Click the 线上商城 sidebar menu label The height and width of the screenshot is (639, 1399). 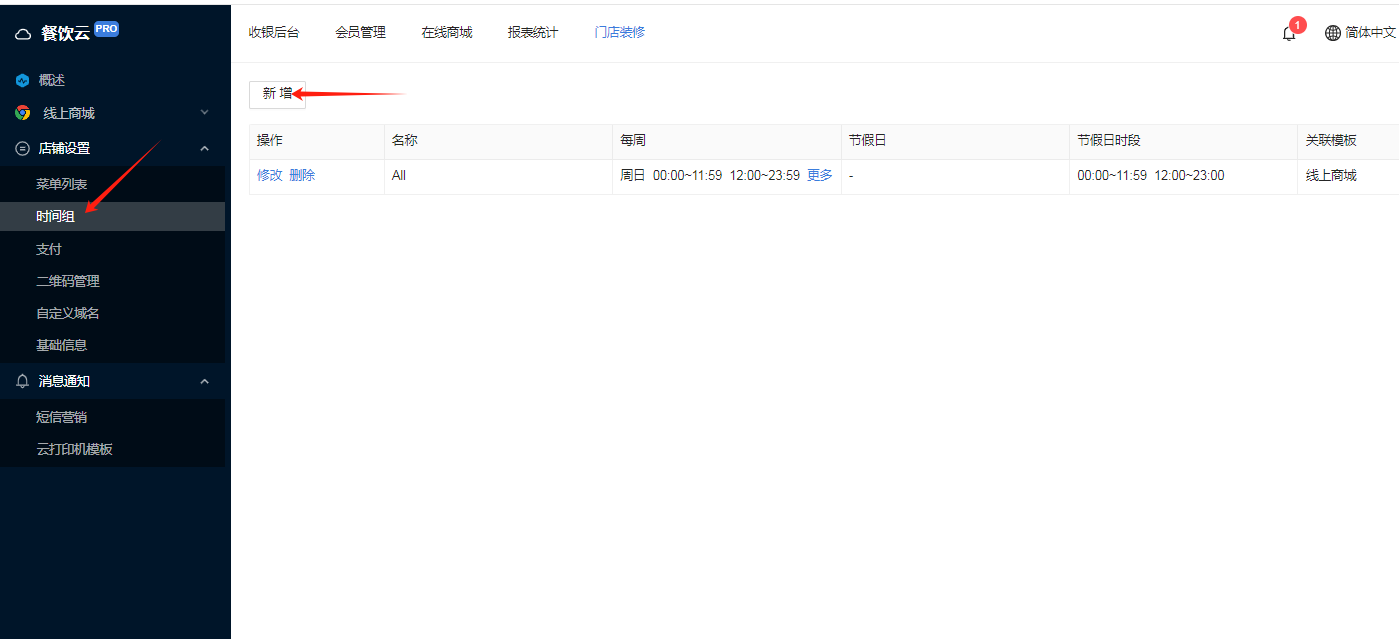(x=69, y=113)
